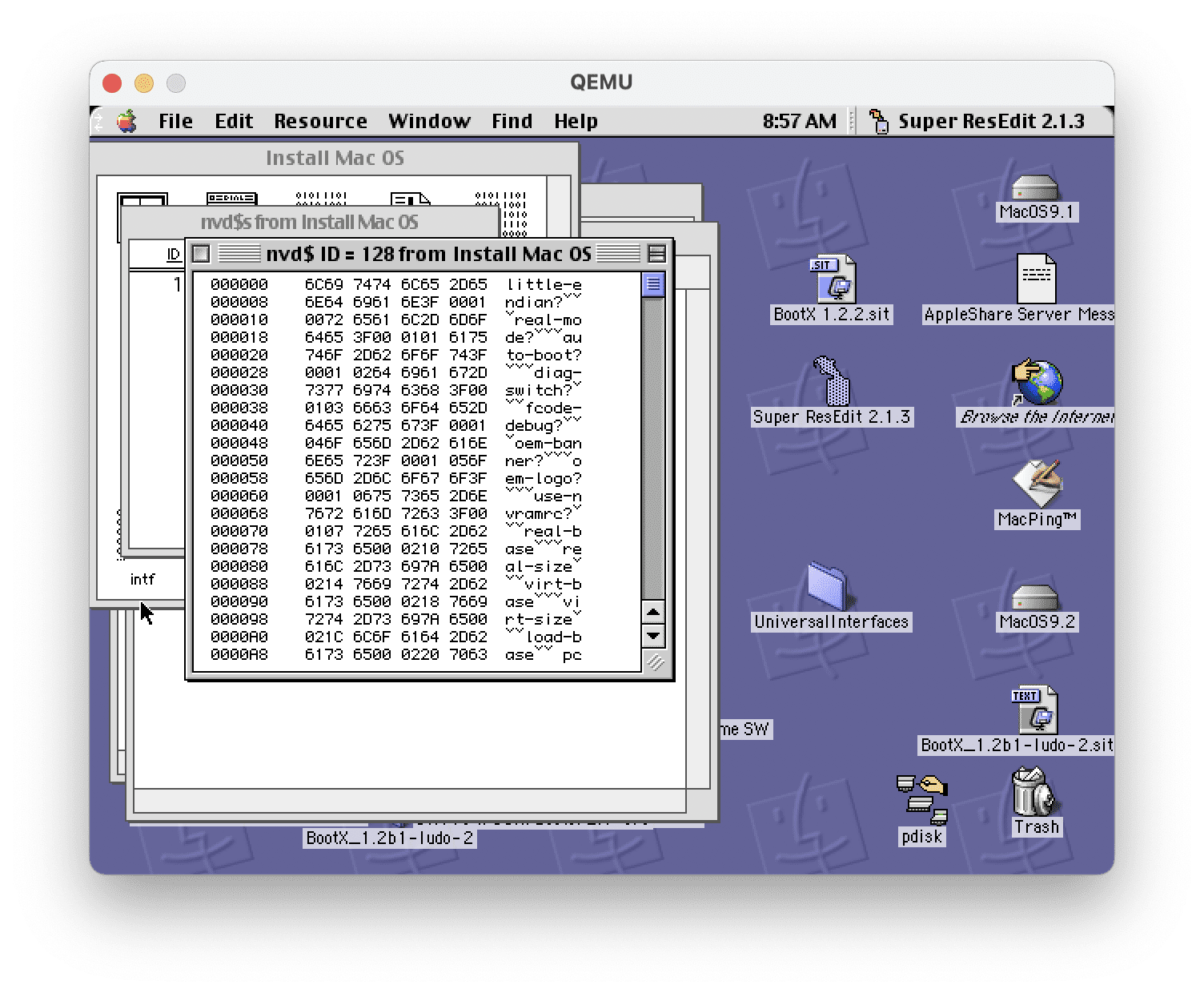This screenshot has height=993, width=1204.
Task: Close the nvd$ ID = 128 window
Action: click(201, 254)
